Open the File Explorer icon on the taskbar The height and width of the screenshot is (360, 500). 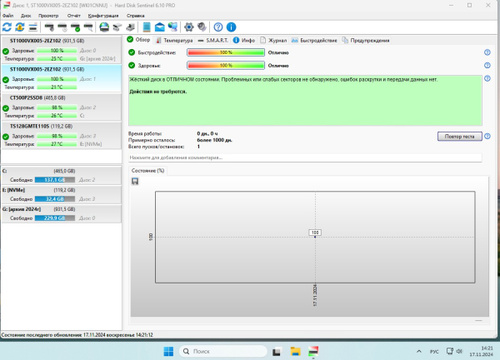click(295, 351)
